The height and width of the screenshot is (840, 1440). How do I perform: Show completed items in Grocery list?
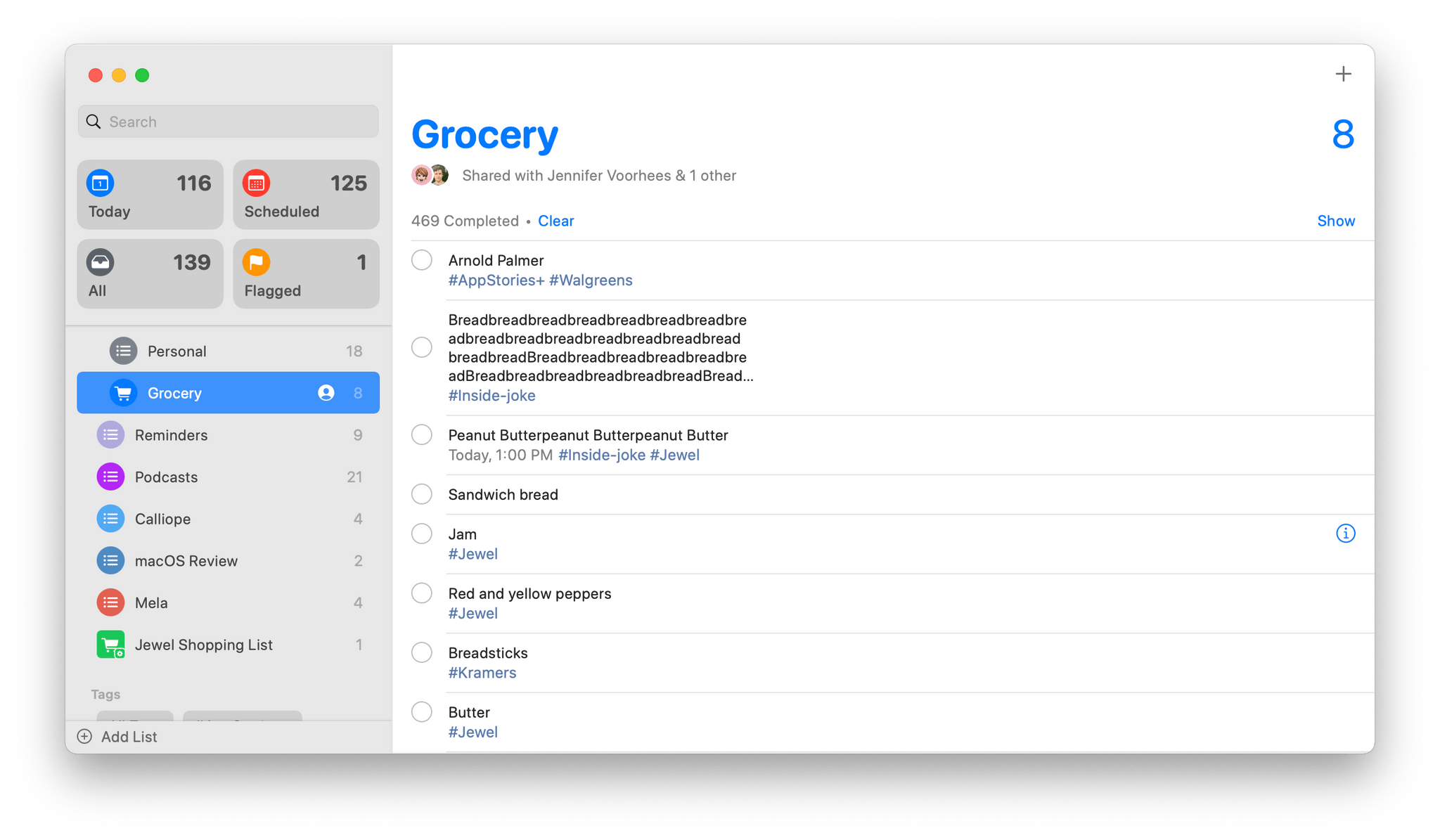[1336, 221]
